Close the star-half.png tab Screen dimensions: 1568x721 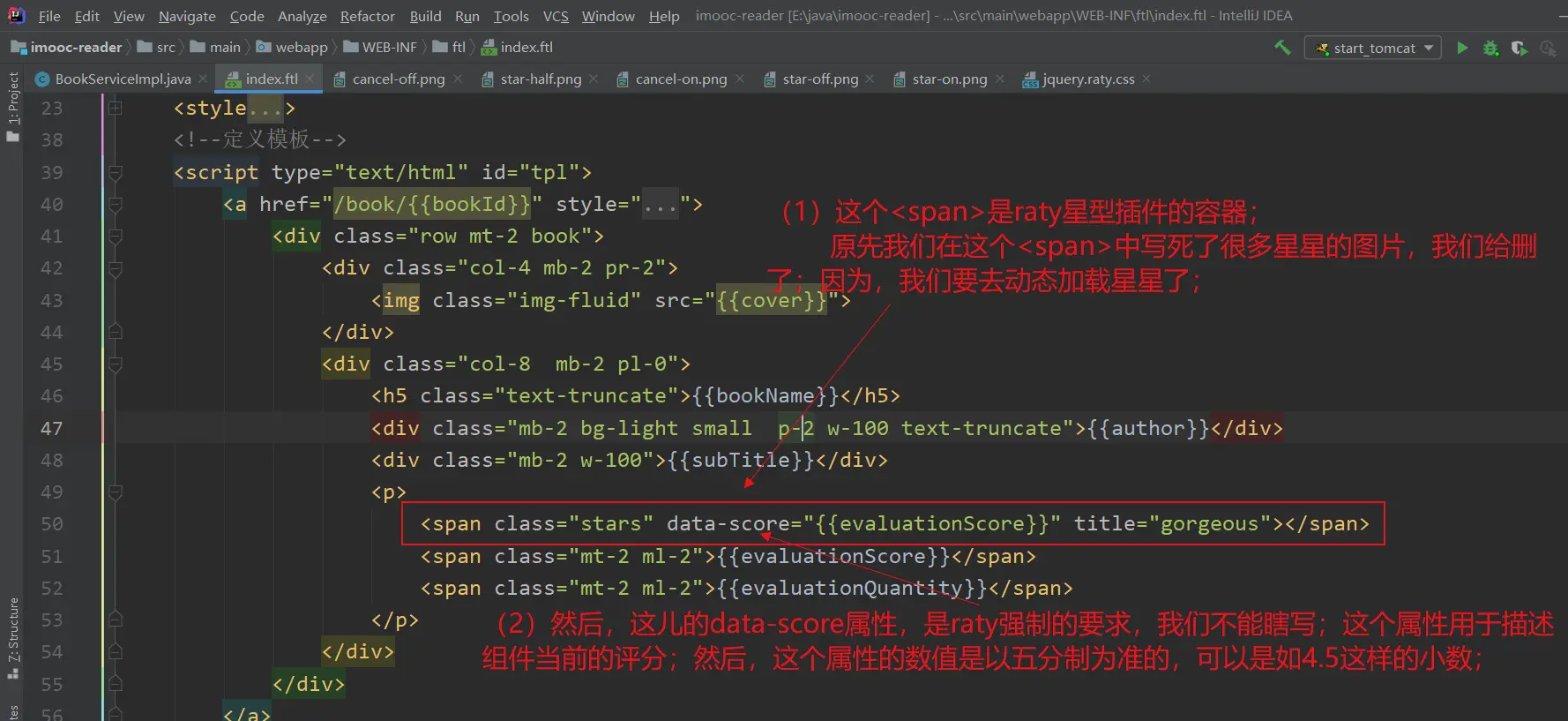click(x=594, y=79)
